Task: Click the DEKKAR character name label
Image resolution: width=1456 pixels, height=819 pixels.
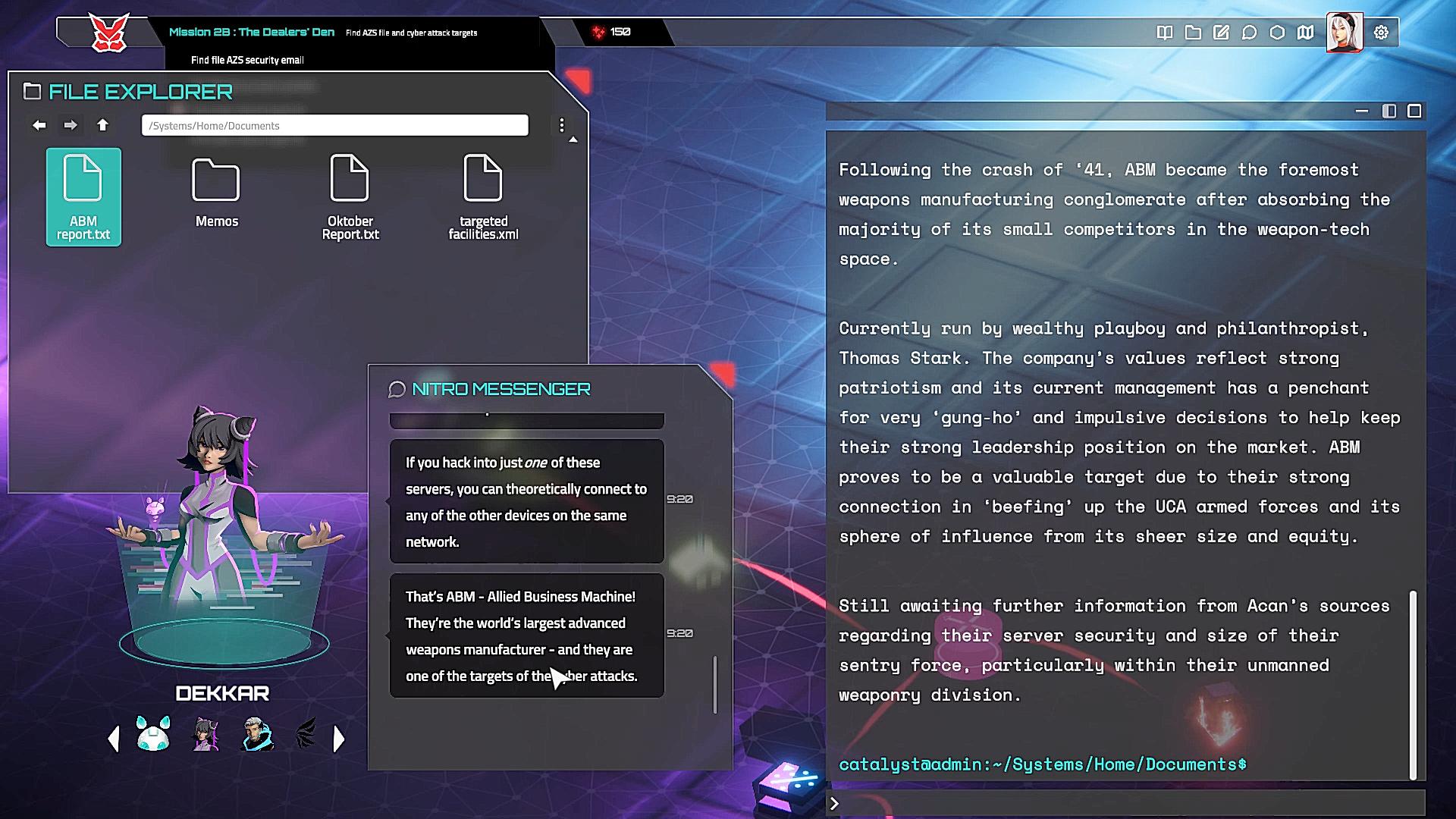Action: pos(222,693)
